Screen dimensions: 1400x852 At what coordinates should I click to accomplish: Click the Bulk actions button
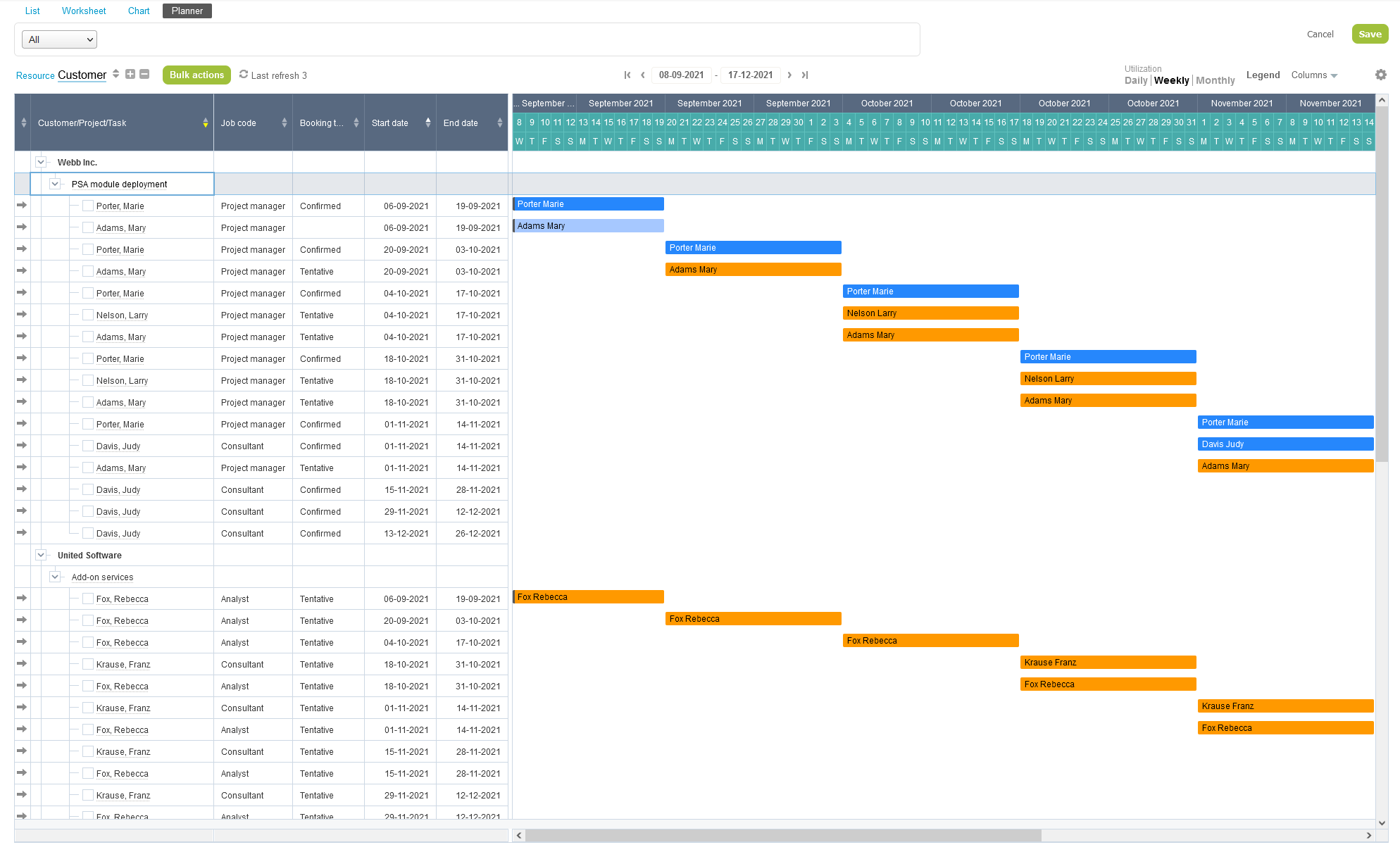(x=196, y=75)
